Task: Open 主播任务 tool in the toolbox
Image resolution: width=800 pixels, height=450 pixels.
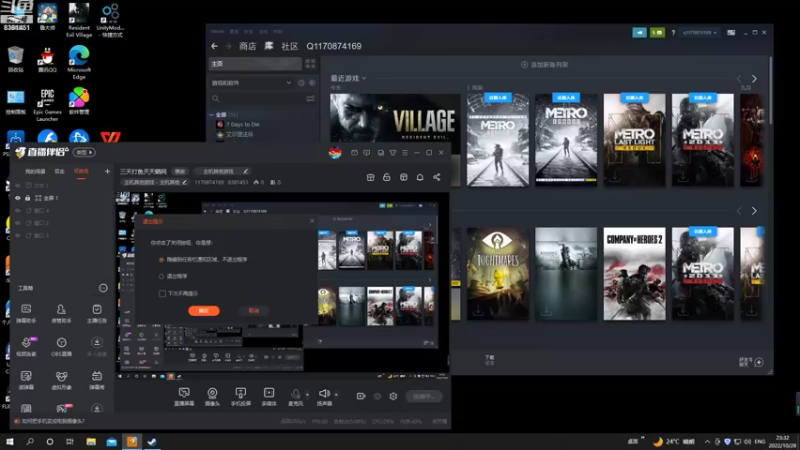Action: pyautogui.click(x=96, y=313)
